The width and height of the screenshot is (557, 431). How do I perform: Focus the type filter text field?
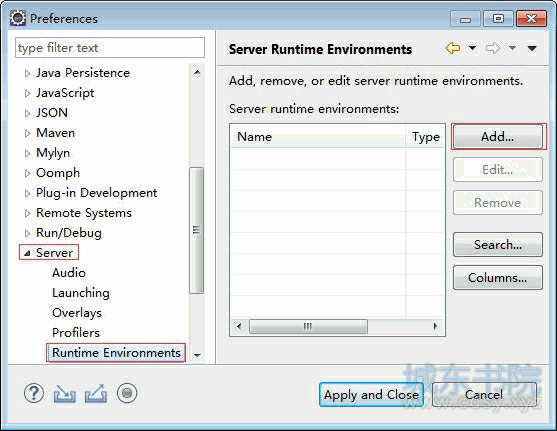tap(110, 48)
